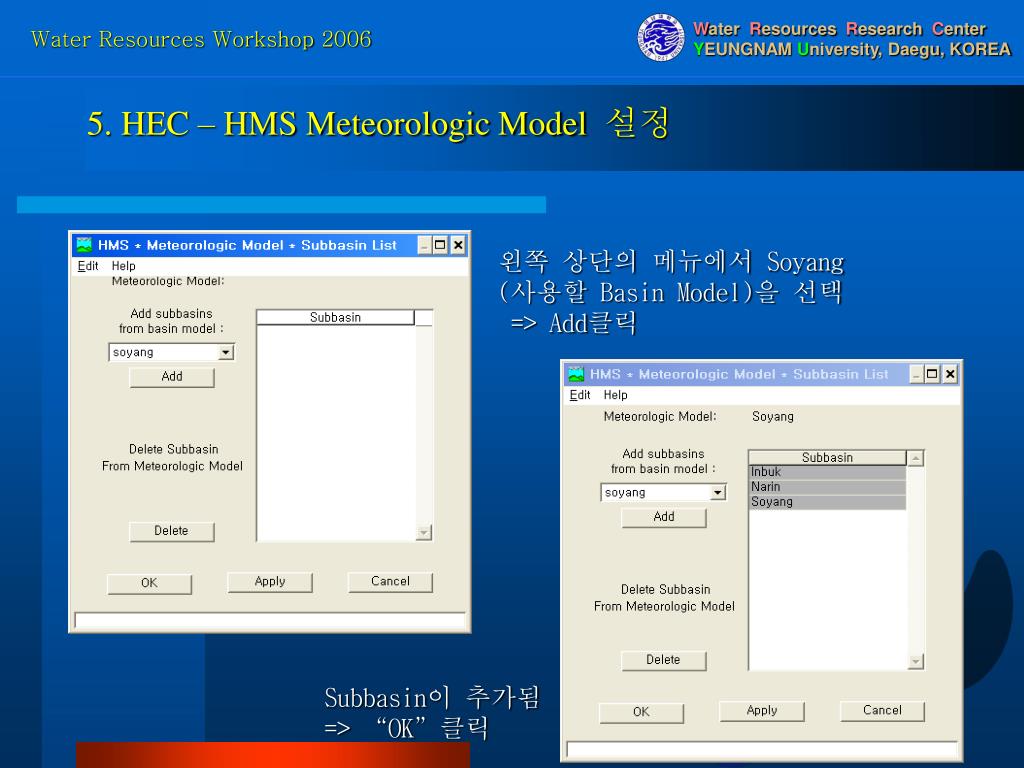The width and height of the screenshot is (1024, 768).
Task: Click the HMS app icon in left window title
Action: pos(84,245)
